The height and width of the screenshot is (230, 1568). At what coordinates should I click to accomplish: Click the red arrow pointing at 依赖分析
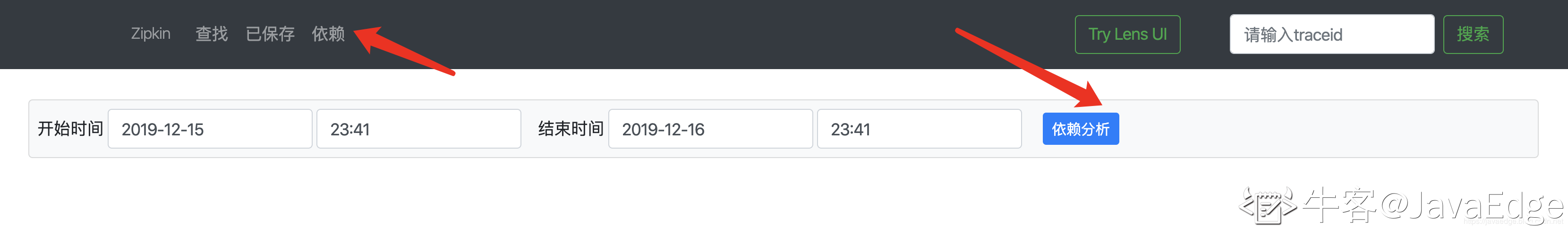[1035, 67]
